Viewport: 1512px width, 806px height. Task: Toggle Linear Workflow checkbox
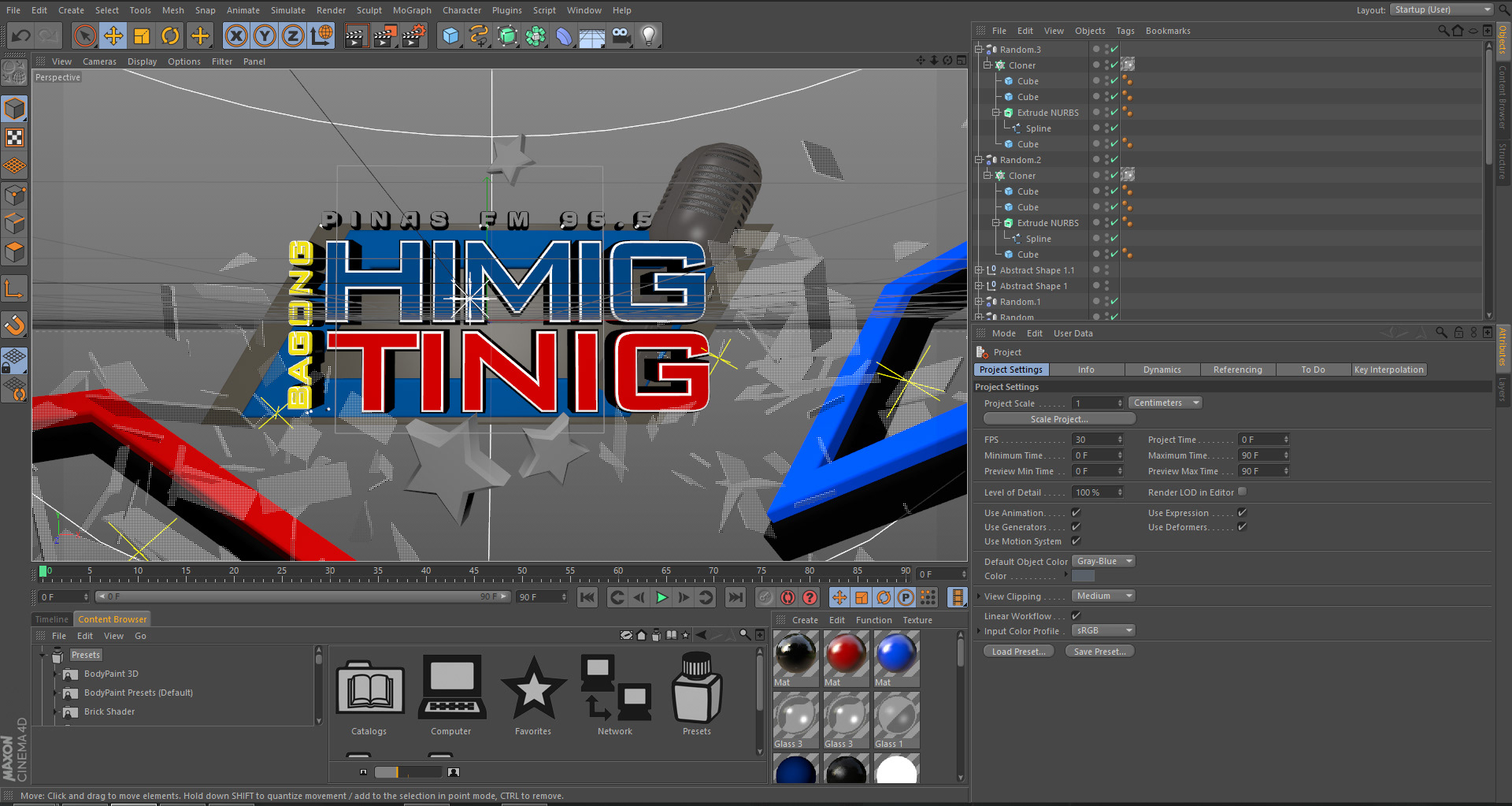click(x=1076, y=616)
